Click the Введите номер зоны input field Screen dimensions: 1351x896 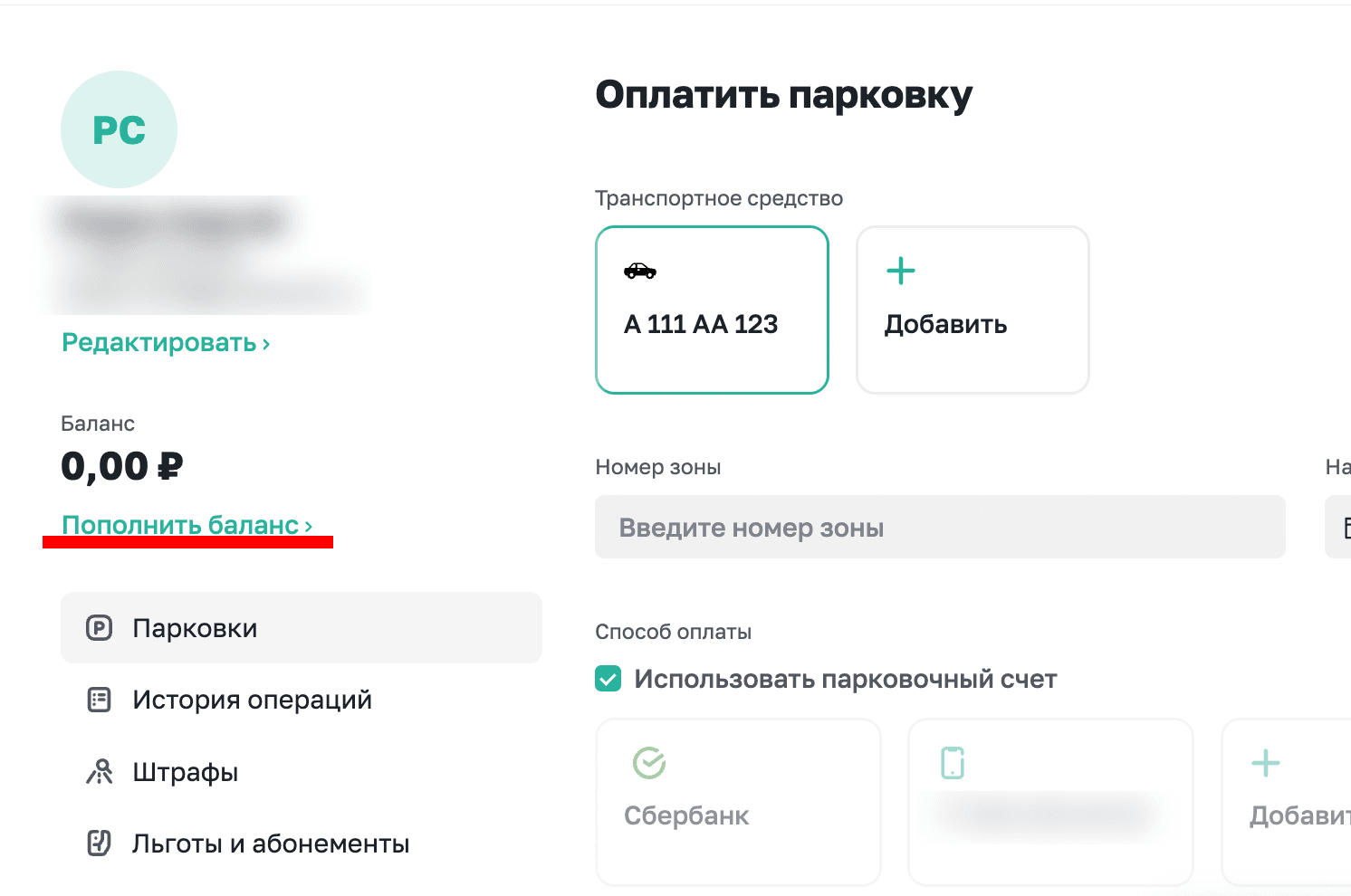(x=940, y=527)
